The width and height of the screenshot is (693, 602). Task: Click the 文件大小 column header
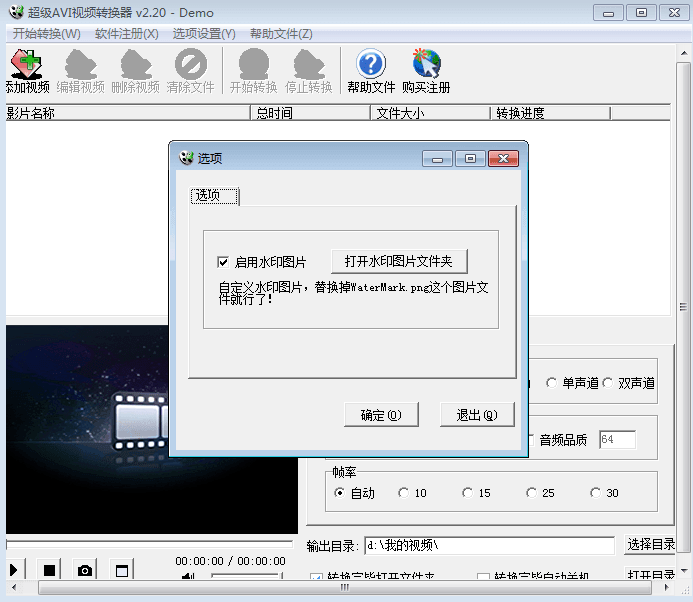[x=430, y=113]
